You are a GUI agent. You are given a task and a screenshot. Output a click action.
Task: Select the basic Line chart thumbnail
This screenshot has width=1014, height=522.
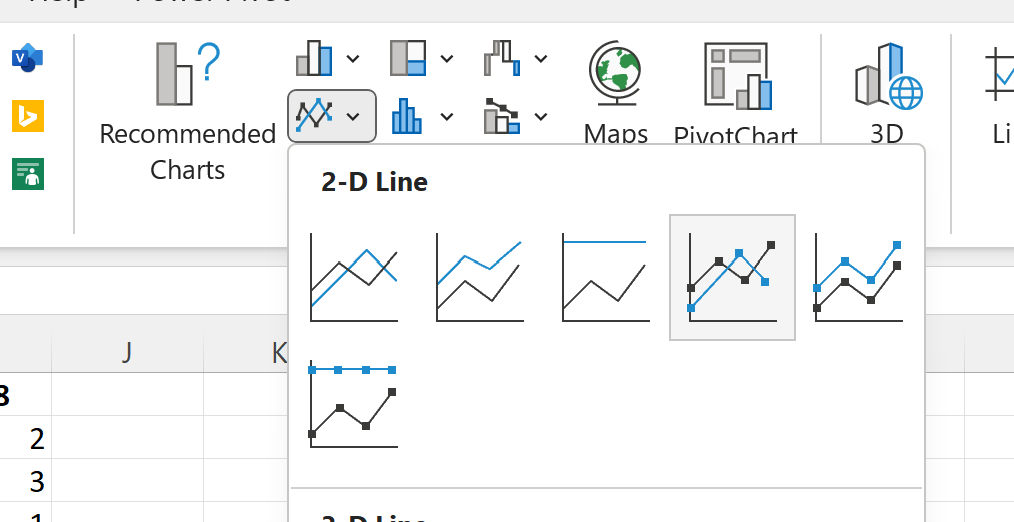point(354,277)
